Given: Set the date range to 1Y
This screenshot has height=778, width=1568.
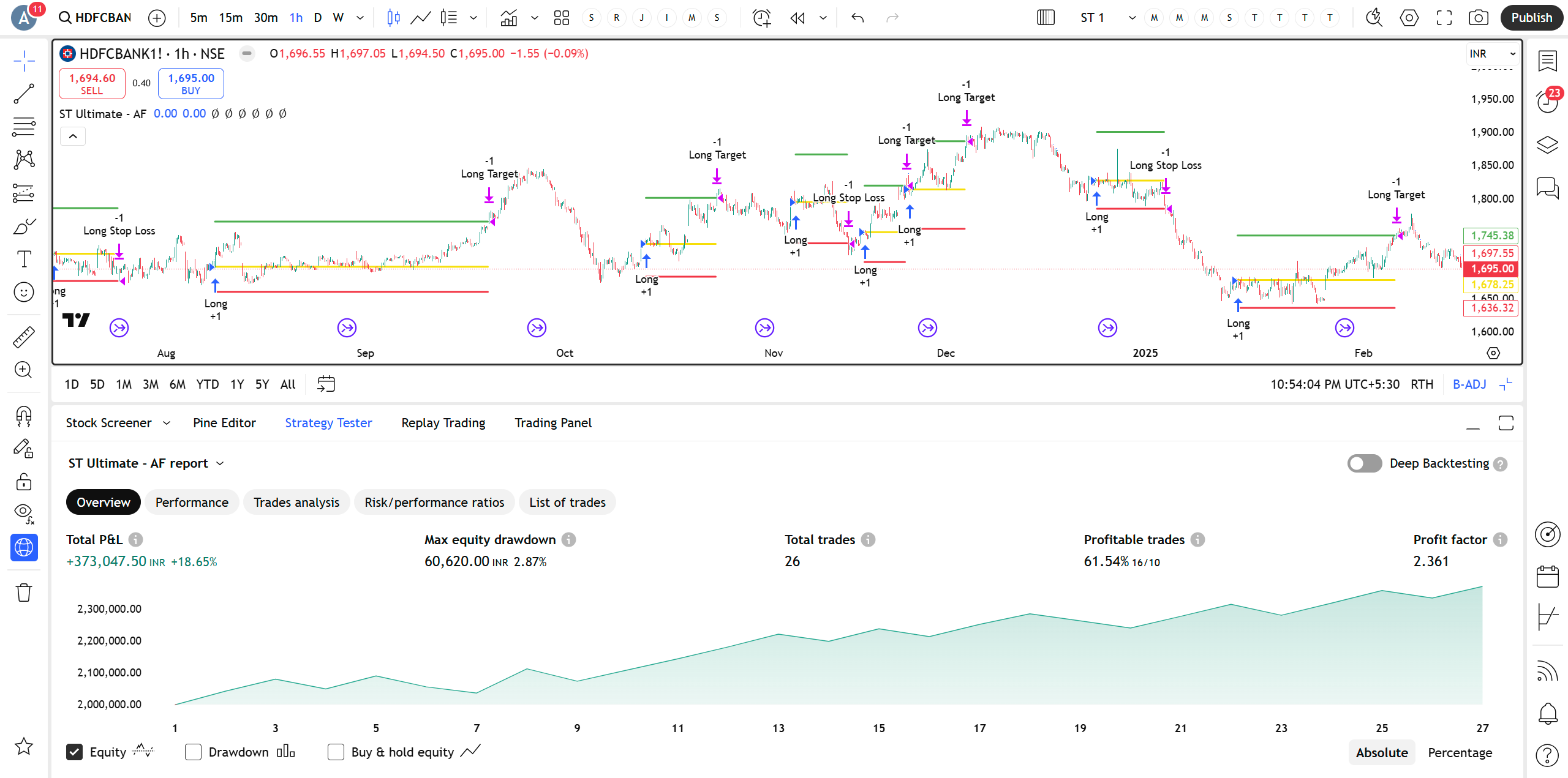Looking at the screenshot, I should coord(237,384).
